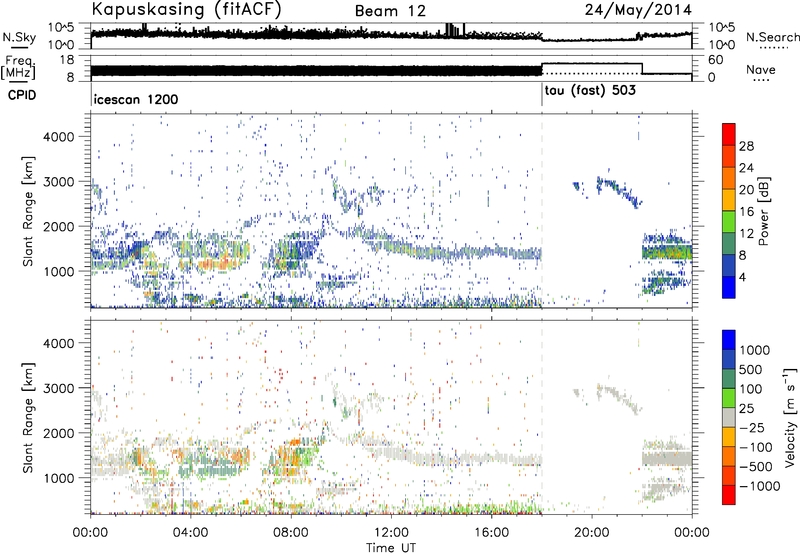
Task: Click the '1000' velocity colorbar tick value
Action: point(754,350)
